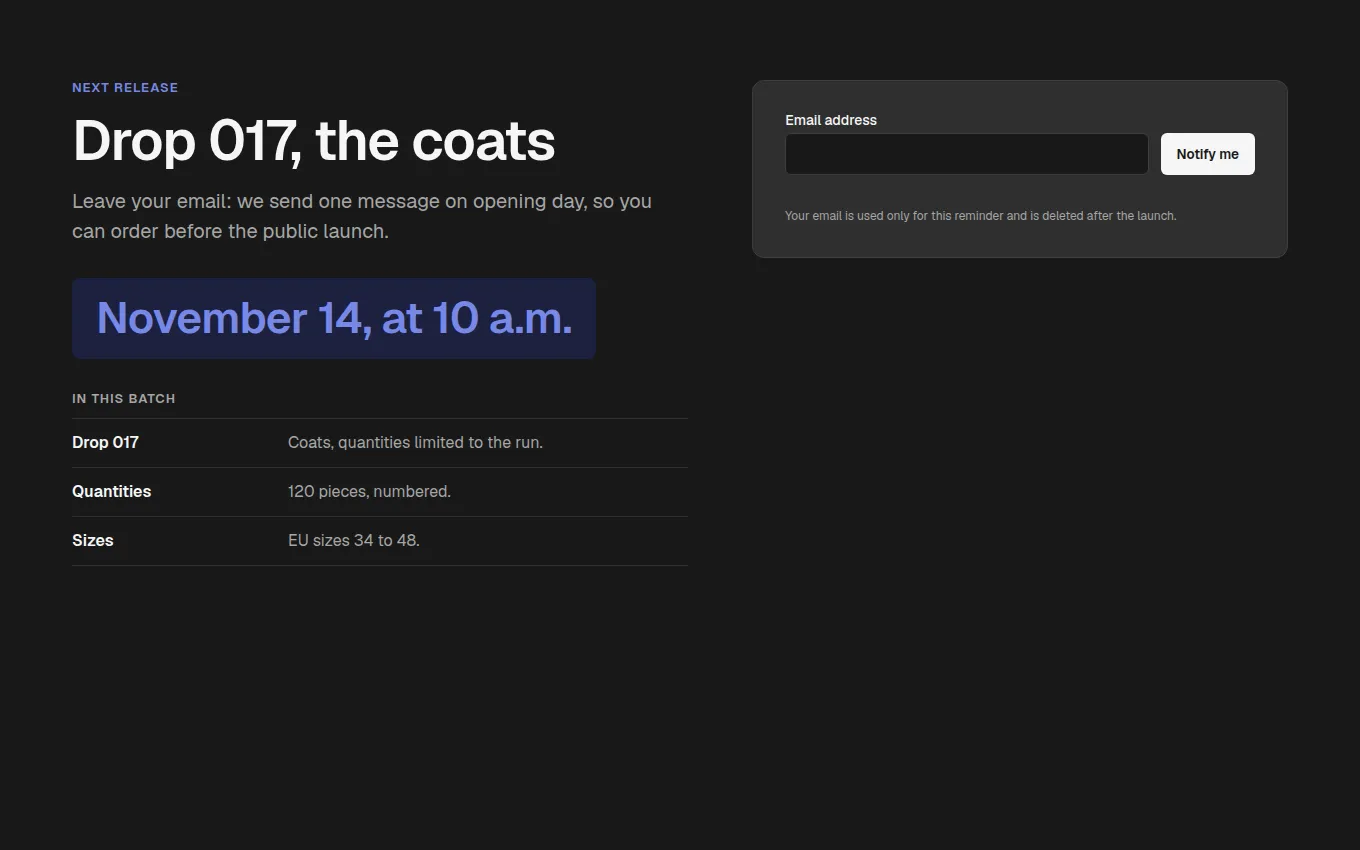This screenshot has width=1360, height=850.
Task: Click the 'Leave your email' intro paragraph
Action: [362, 216]
